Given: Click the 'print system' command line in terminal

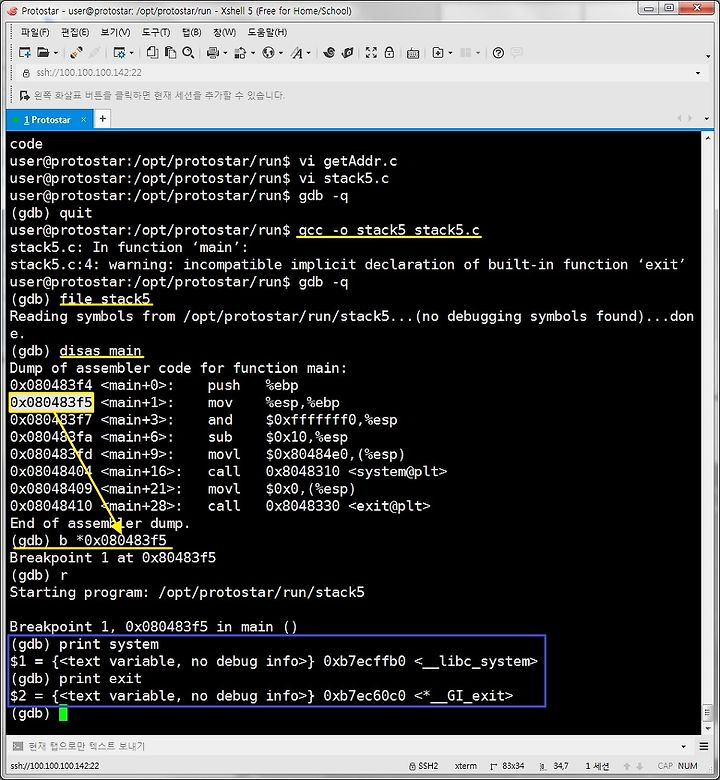Looking at the screenshot, I should tap(85, 644).
